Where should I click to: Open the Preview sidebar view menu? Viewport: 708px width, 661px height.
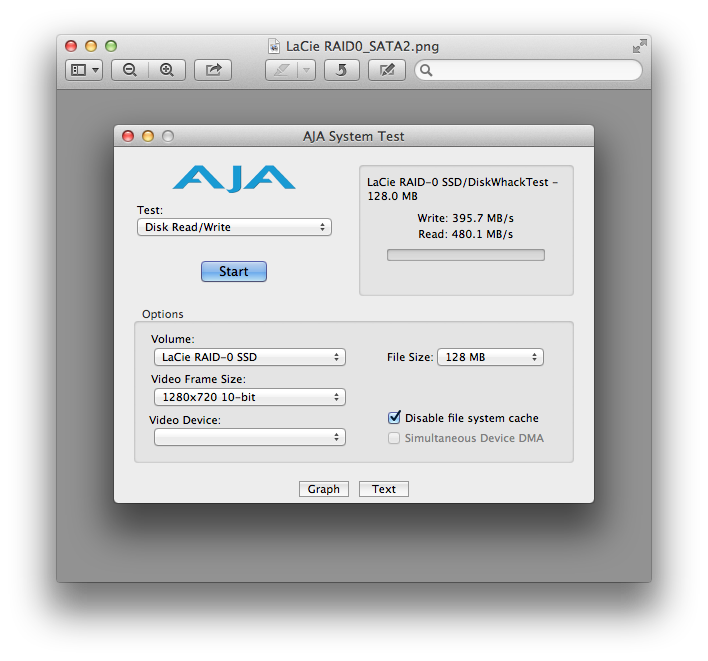[x=84, y=70]
